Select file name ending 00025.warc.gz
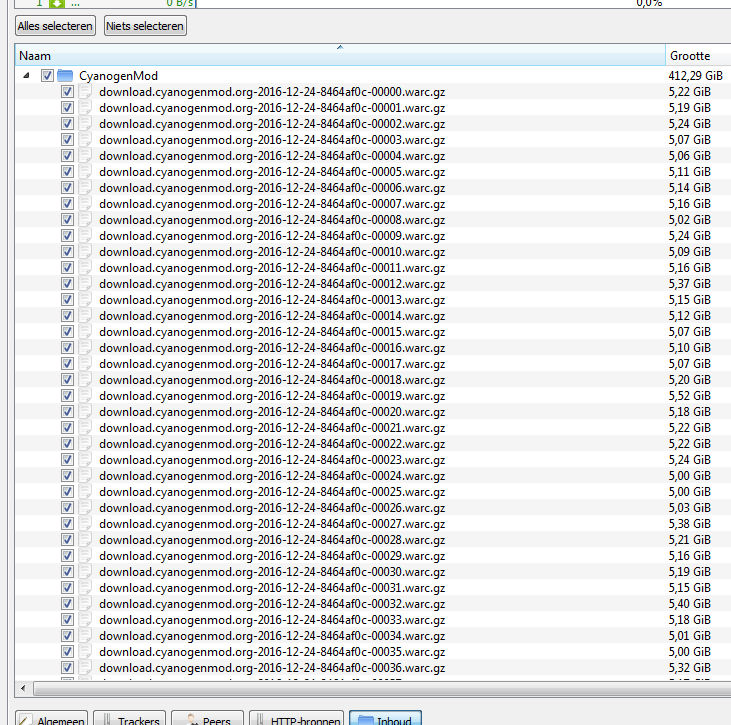Viewport: 731px width, 725px height. tap(272, 492)
